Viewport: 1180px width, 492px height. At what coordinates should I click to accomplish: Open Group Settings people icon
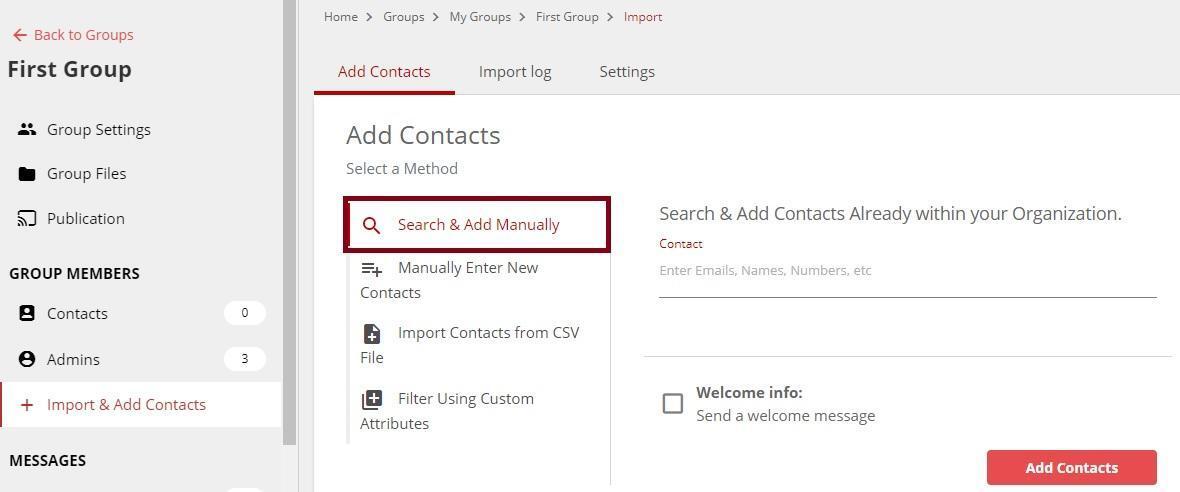27,129
